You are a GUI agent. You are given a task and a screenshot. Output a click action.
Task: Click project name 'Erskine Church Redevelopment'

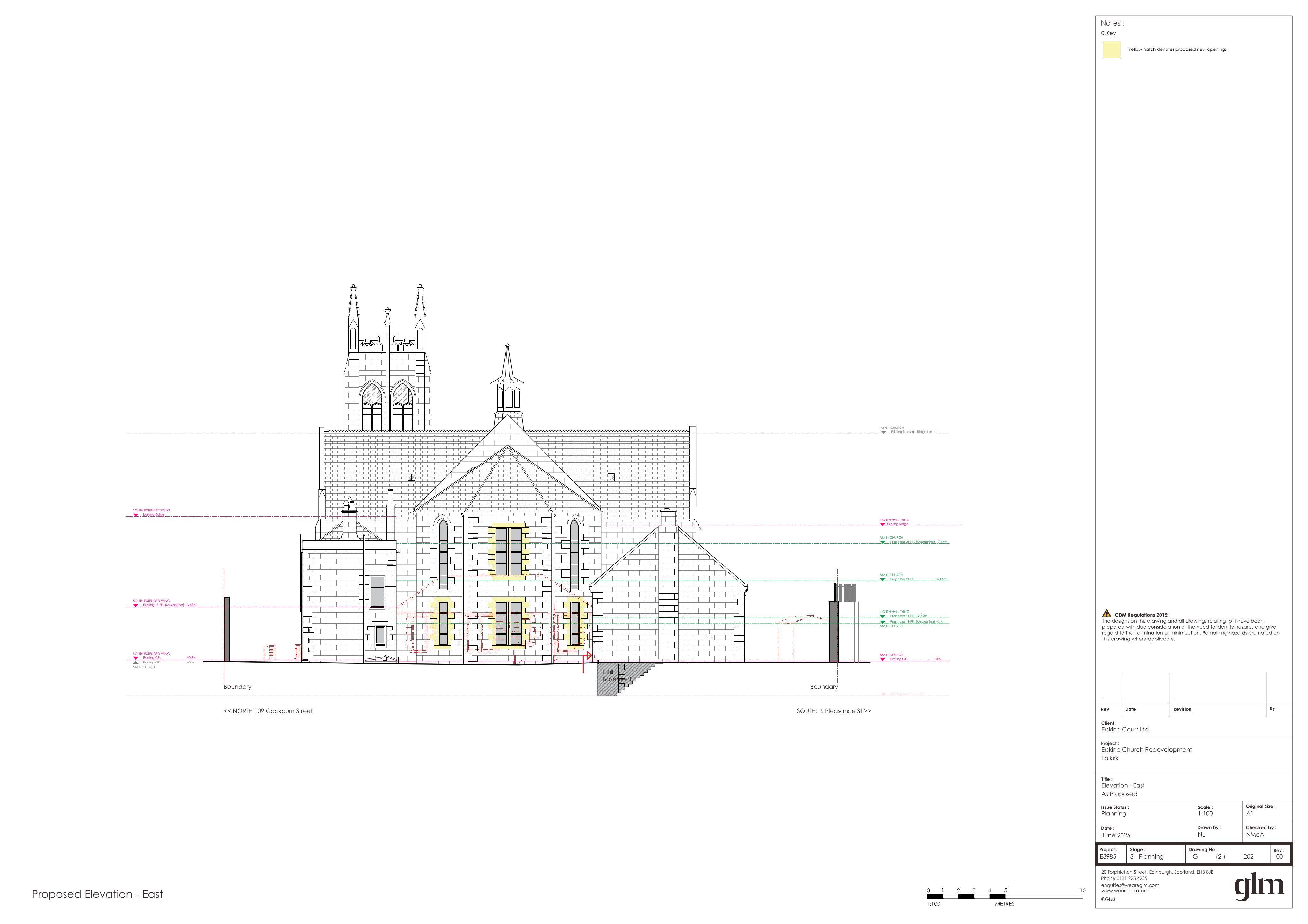click(1146, 750)
